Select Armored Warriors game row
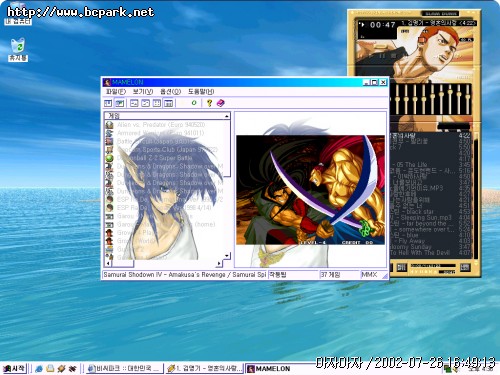Viewport: 500px width, 375px height. click(x=160, y=133)
